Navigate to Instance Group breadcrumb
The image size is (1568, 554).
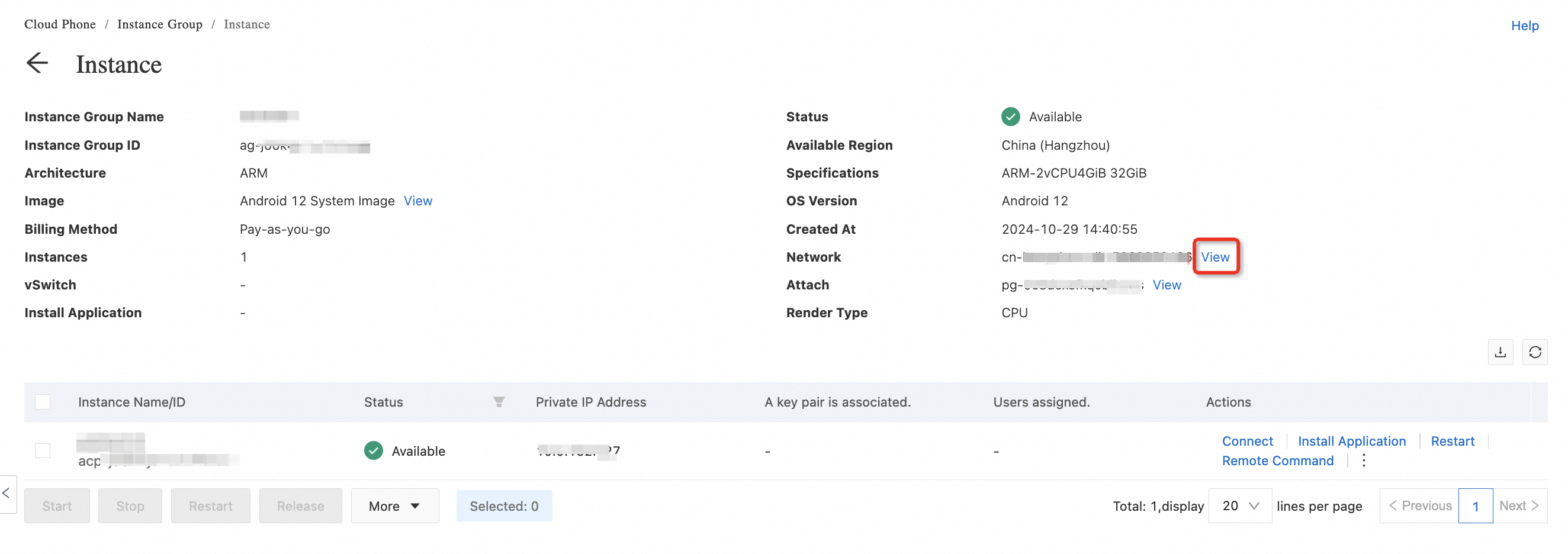(x=159, y=24)
